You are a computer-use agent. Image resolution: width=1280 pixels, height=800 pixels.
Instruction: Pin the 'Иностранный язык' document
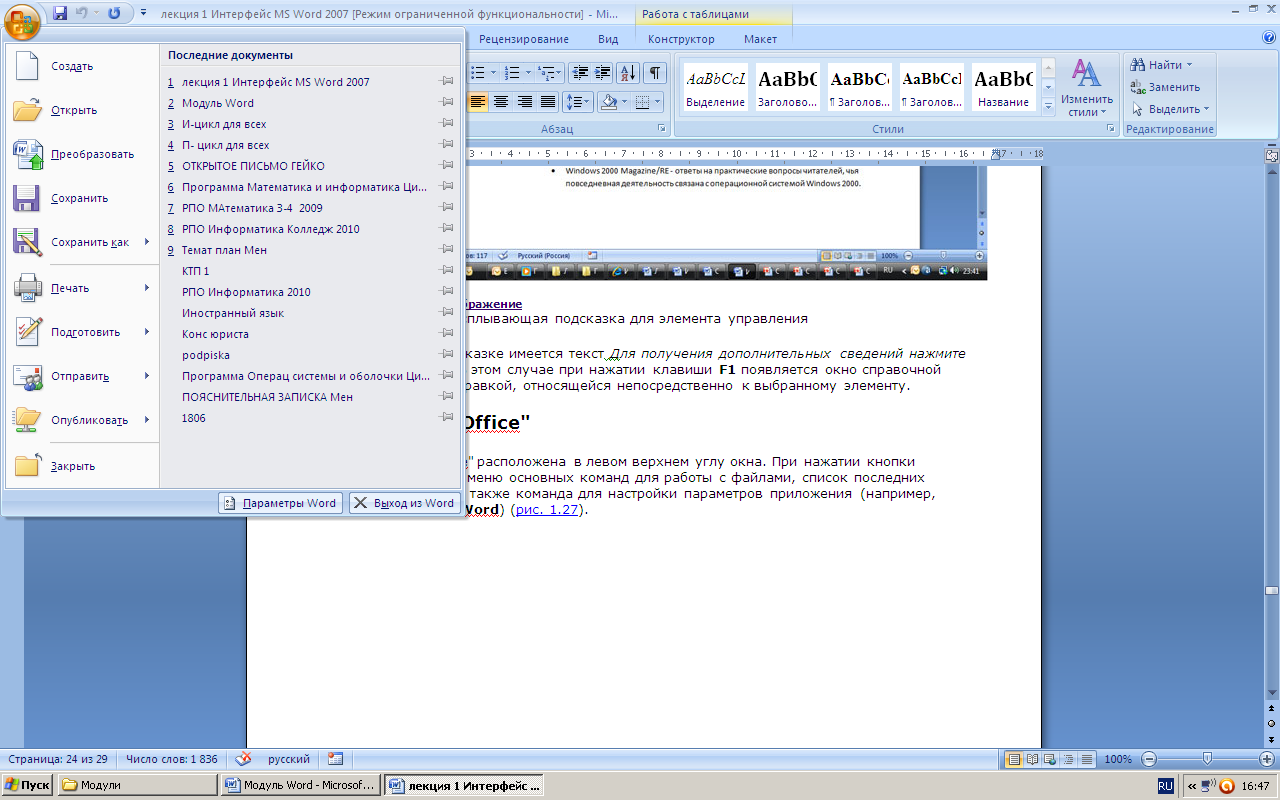point(447,313)
